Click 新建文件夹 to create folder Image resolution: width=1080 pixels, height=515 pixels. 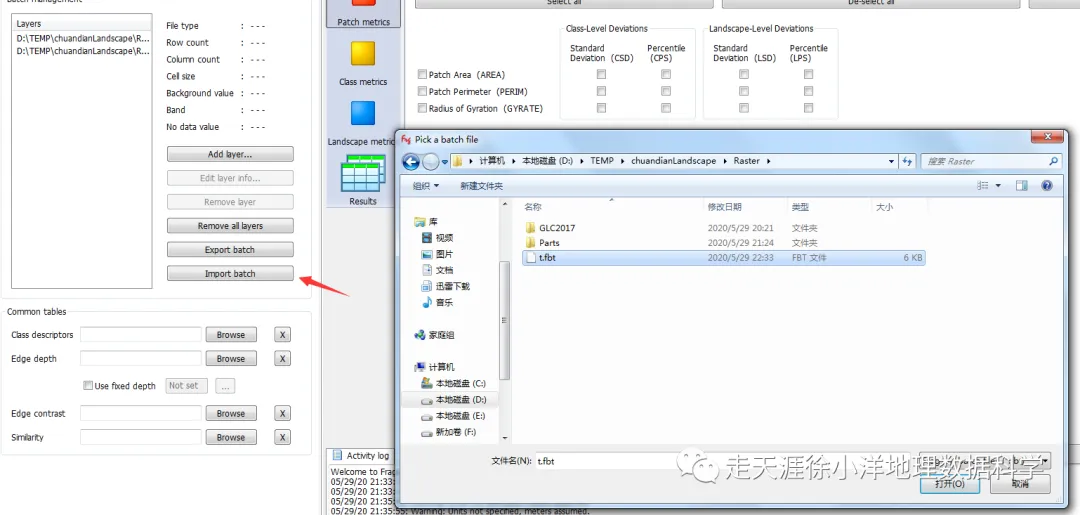click(481, 186)
